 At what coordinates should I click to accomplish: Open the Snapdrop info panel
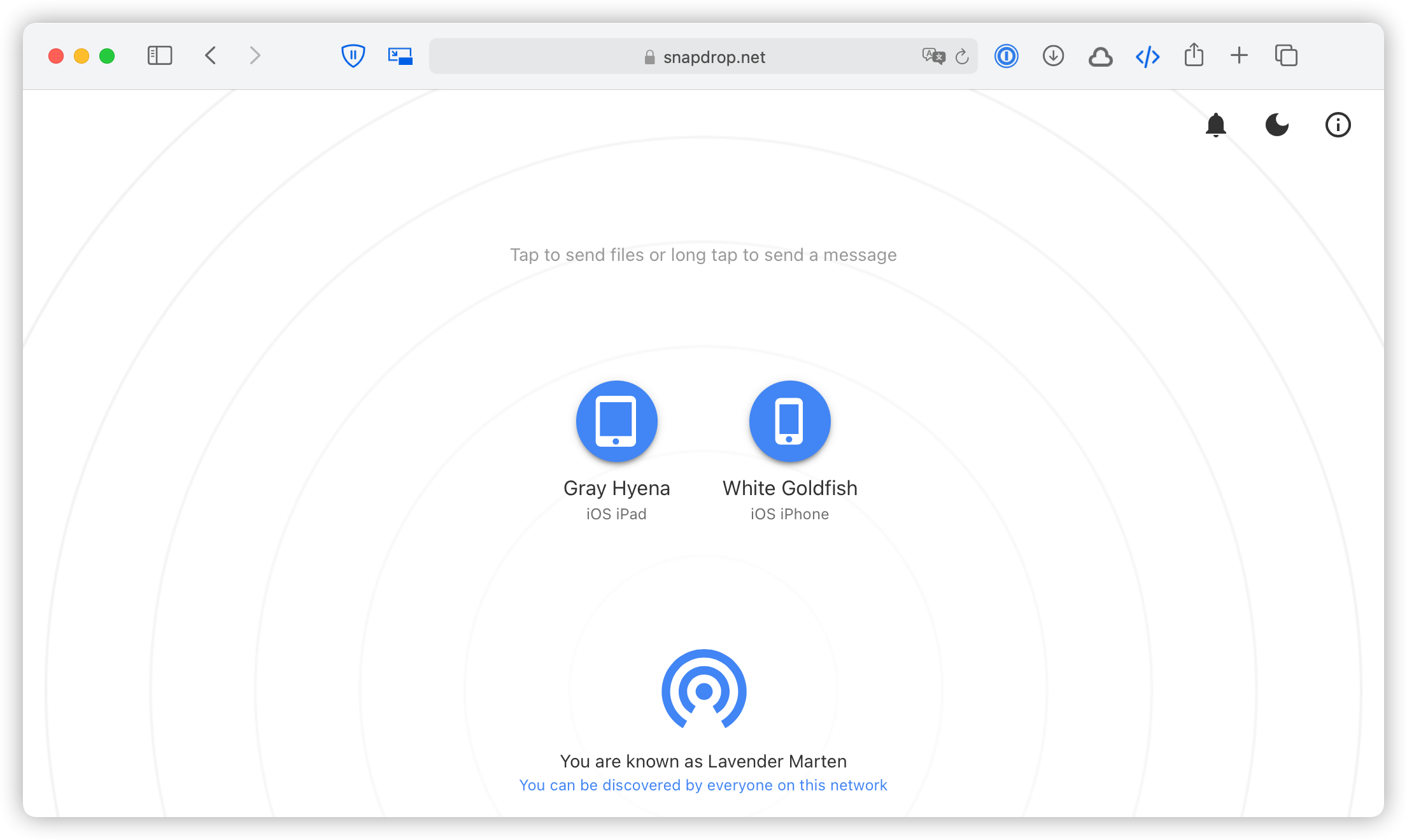point(1338,125)
